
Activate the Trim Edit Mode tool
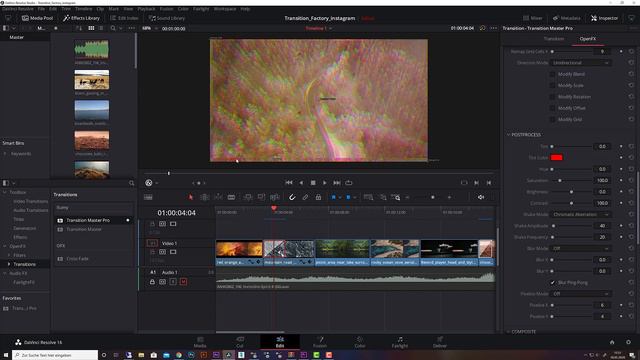click(x=204, y=197)
